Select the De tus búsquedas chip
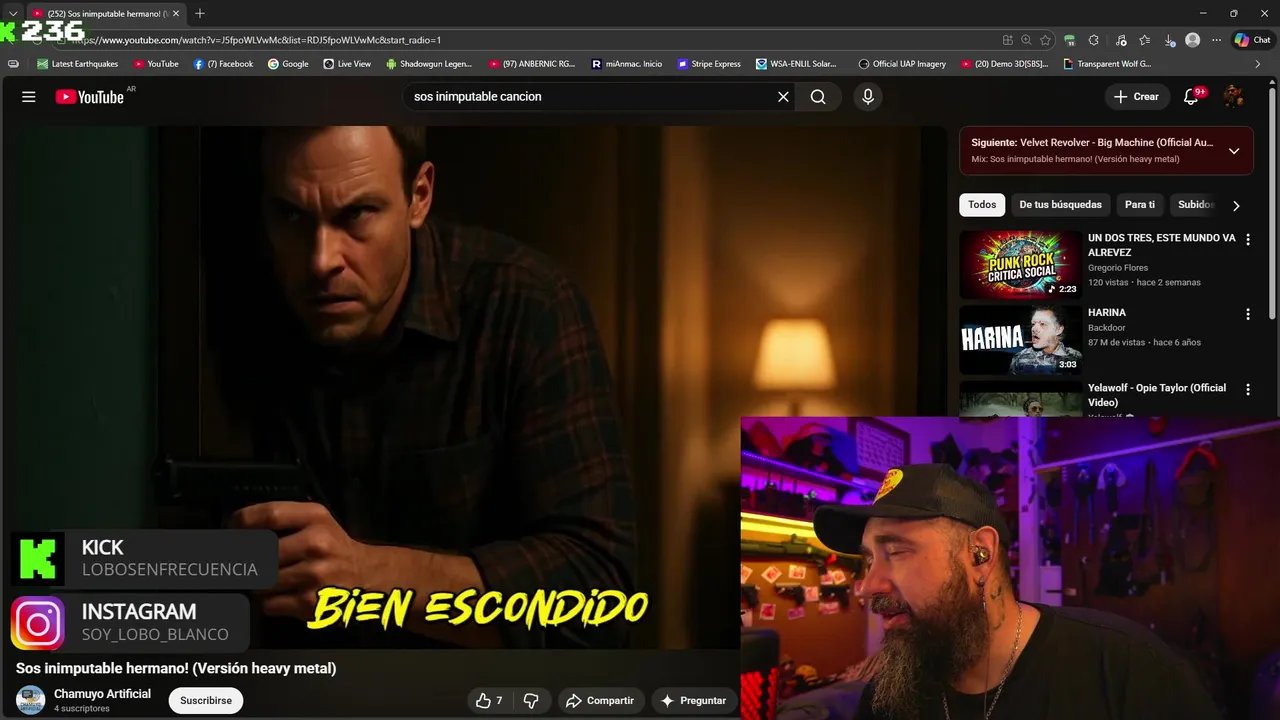 [1060, 205]
